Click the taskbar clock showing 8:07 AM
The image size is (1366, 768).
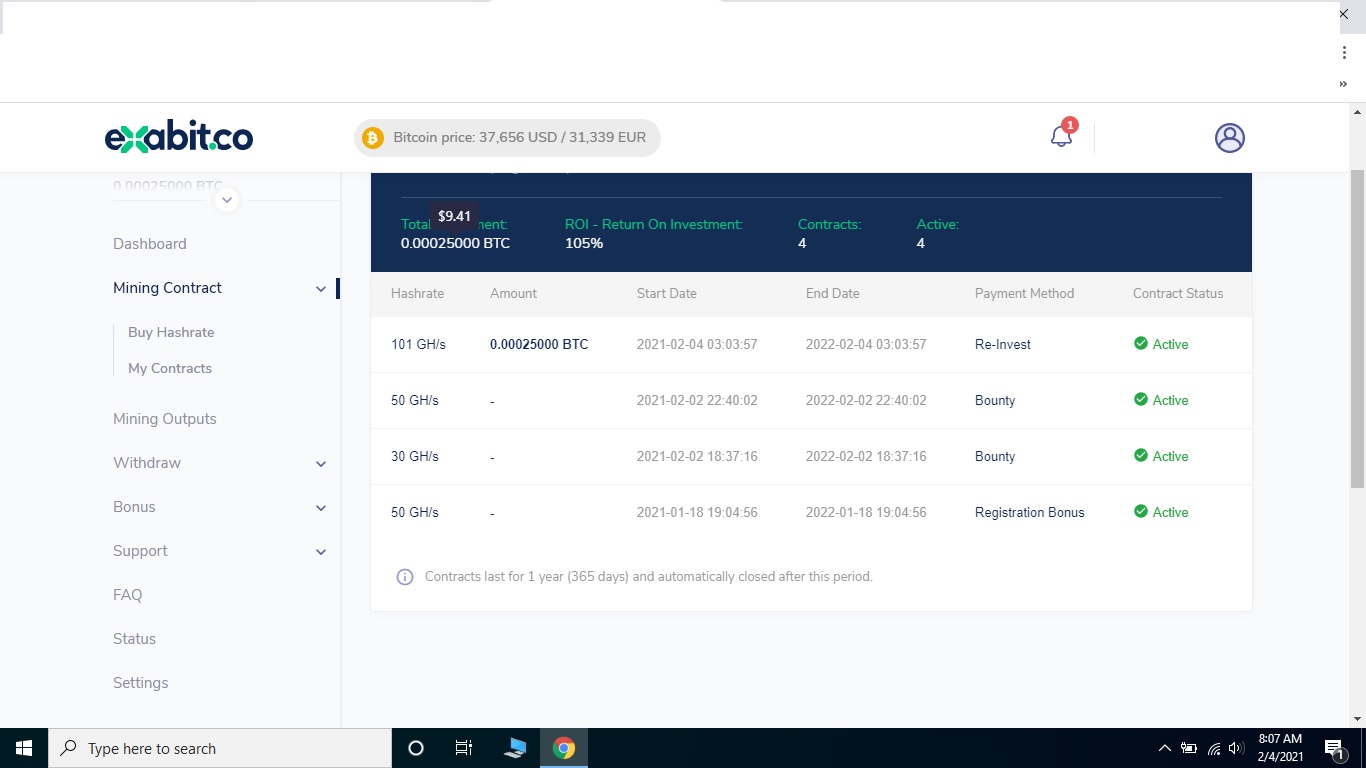[x=1280, y=748]
